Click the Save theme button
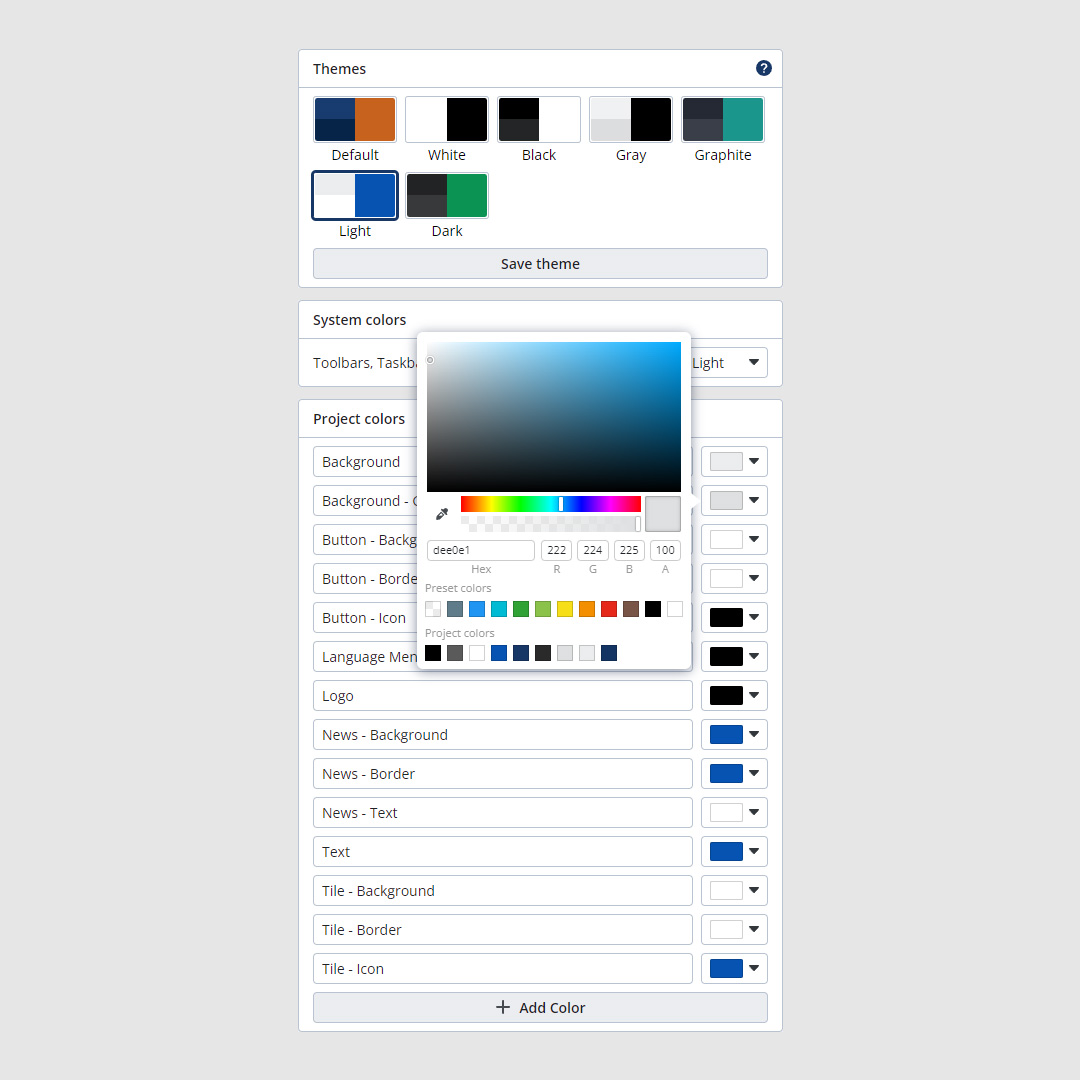This screenshot has width=1080, height=1080. tap(540, 264)
